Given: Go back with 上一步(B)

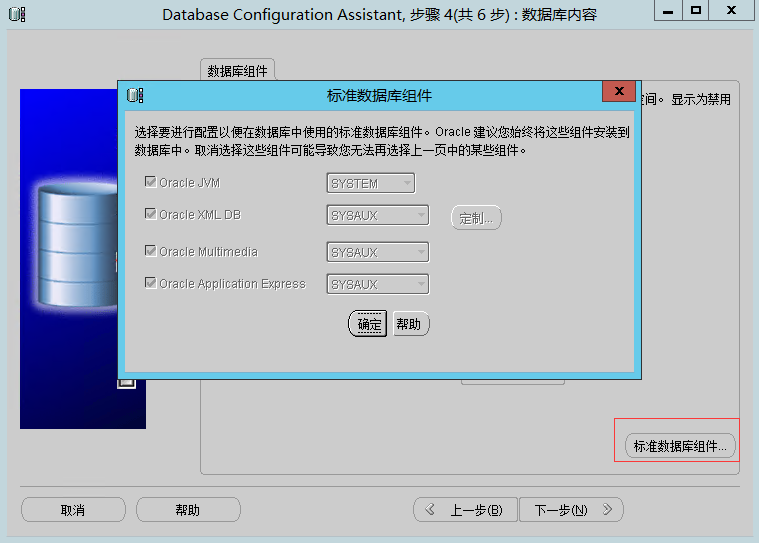Looking at the screenshot, I should pyautogui.click(x=466, y=510).
